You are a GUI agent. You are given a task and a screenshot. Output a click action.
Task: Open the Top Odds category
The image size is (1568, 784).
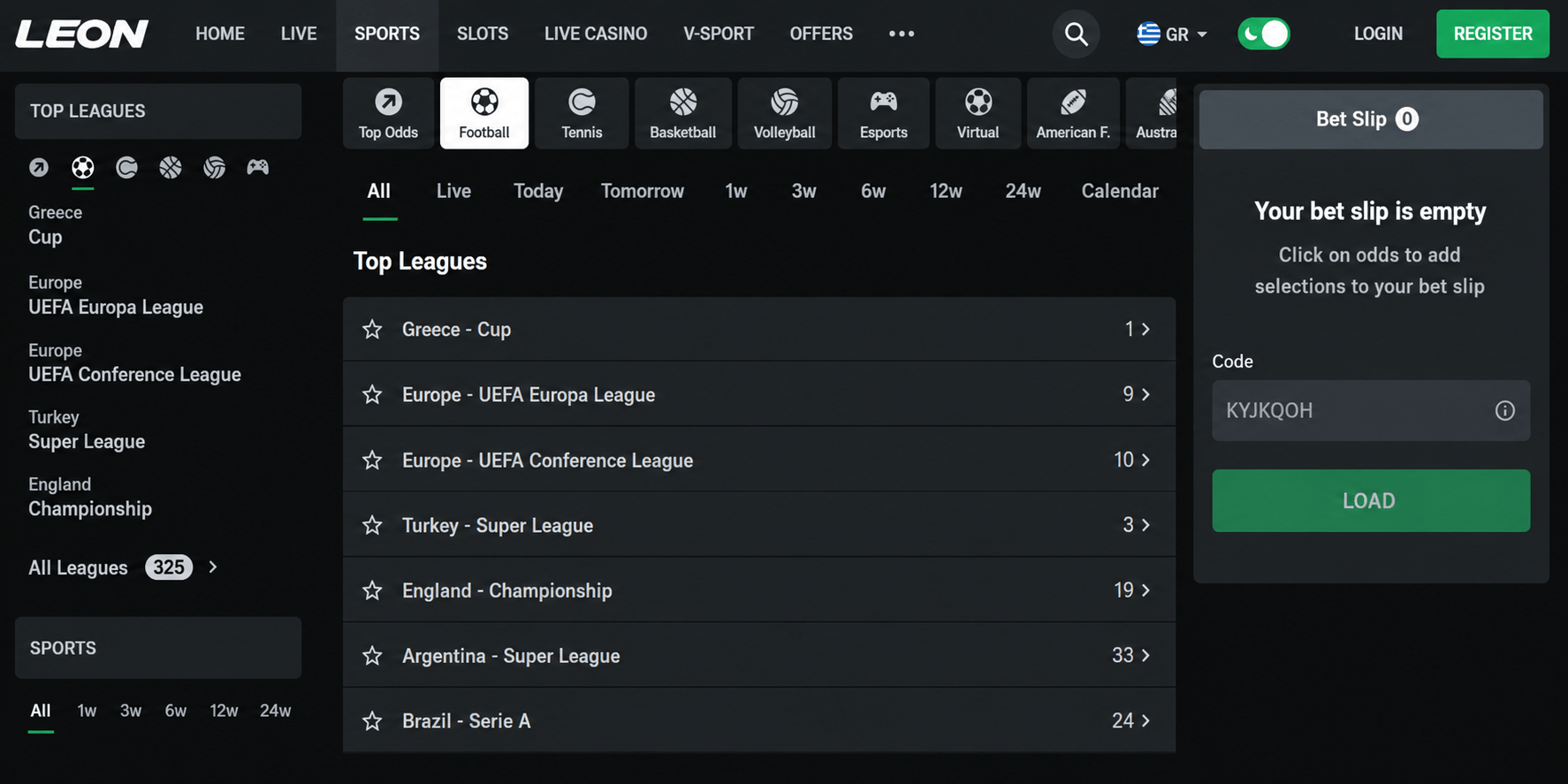point(388,113)
